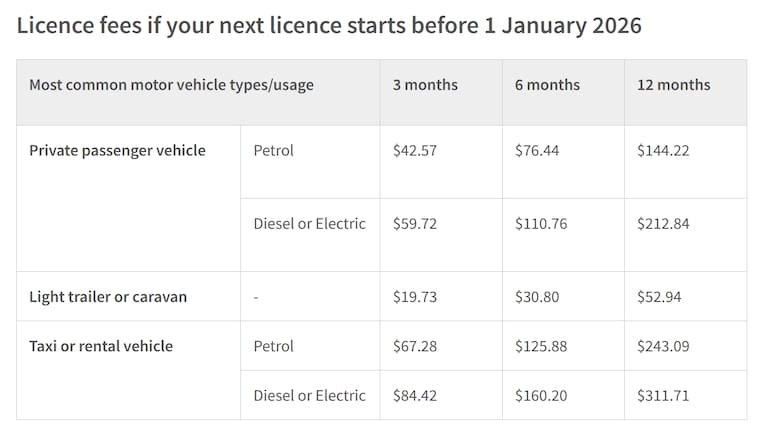Click the $19.73 light trailer fee
767x431 pixels.
[x=414, y=297]
